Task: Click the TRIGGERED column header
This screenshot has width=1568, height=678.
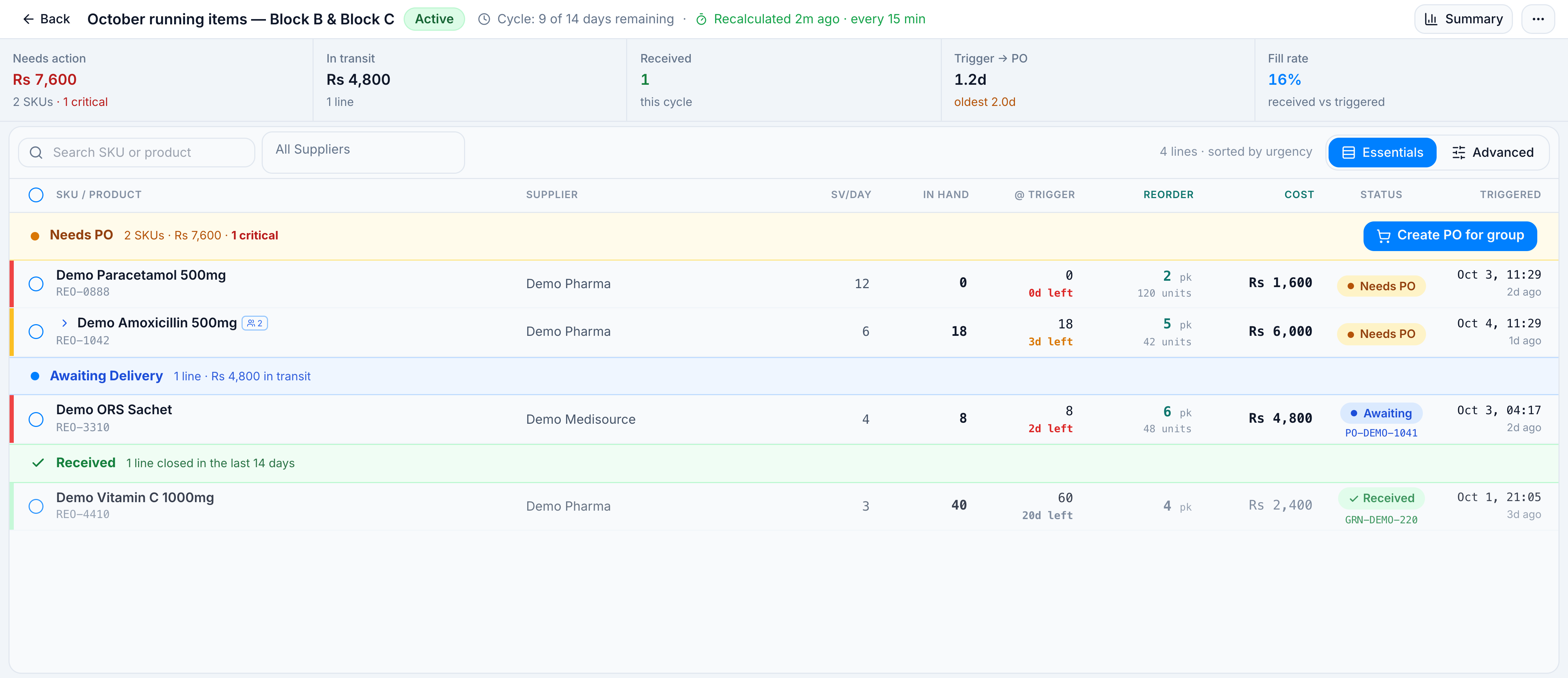Action: coord(1510,195)
